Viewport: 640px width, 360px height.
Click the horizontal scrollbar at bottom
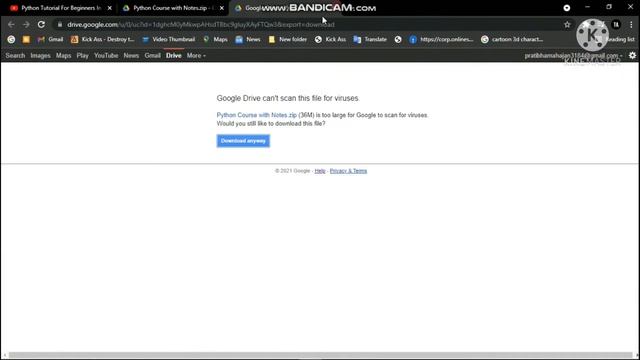320,355
